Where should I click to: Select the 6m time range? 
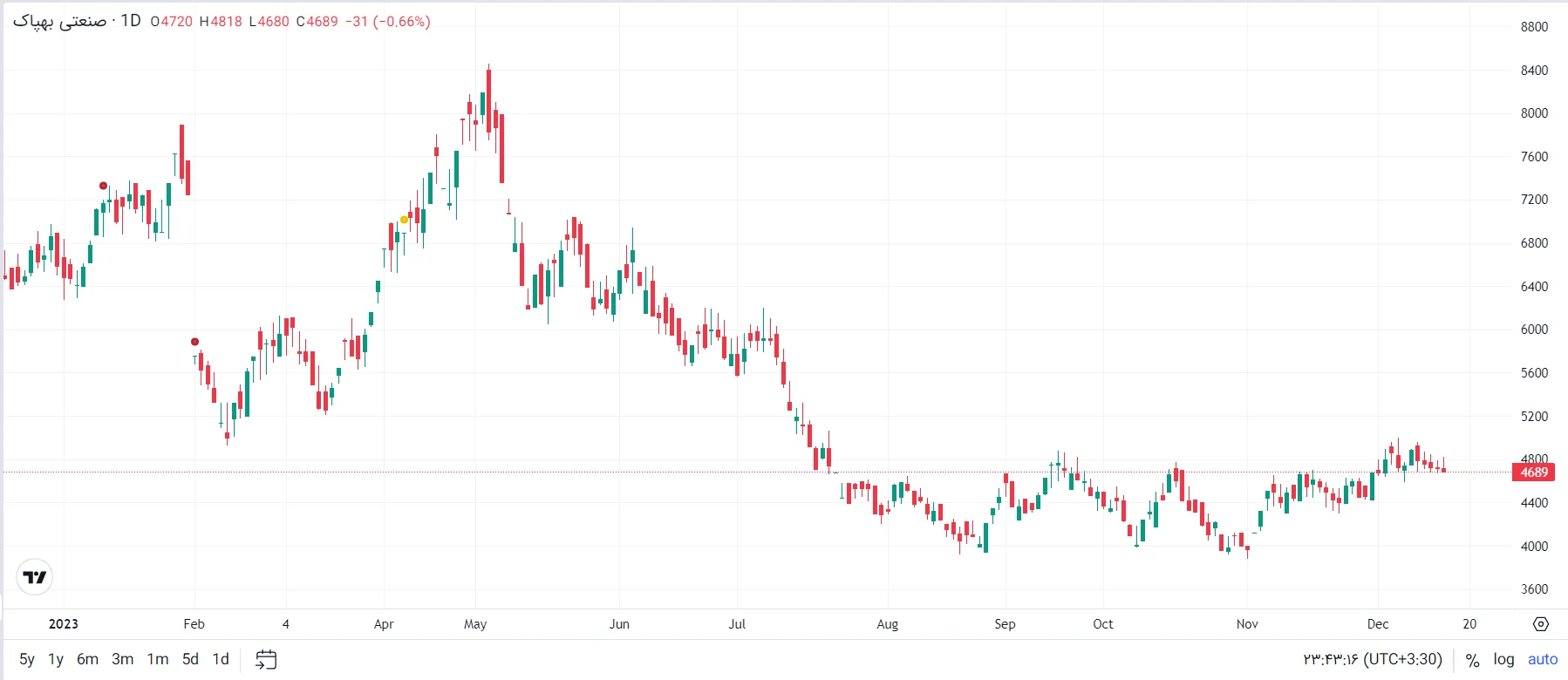pos(87,659)
